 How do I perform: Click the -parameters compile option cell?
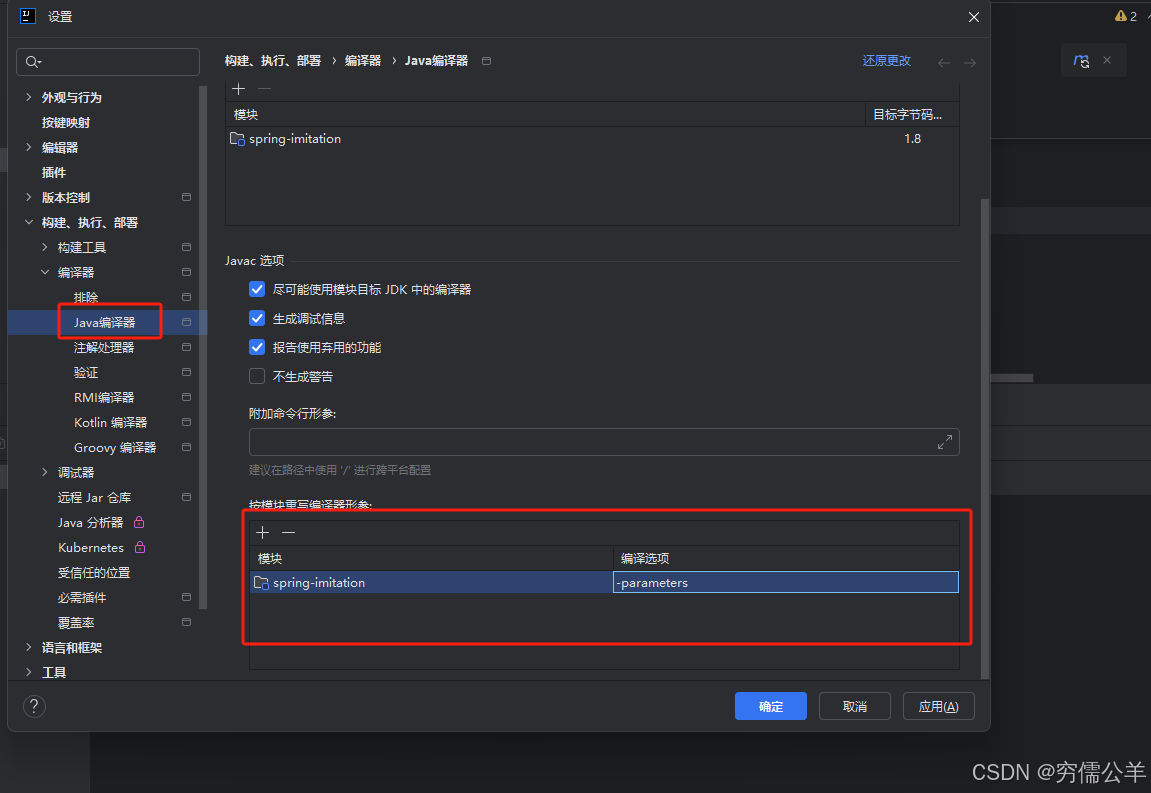point(785,582)
